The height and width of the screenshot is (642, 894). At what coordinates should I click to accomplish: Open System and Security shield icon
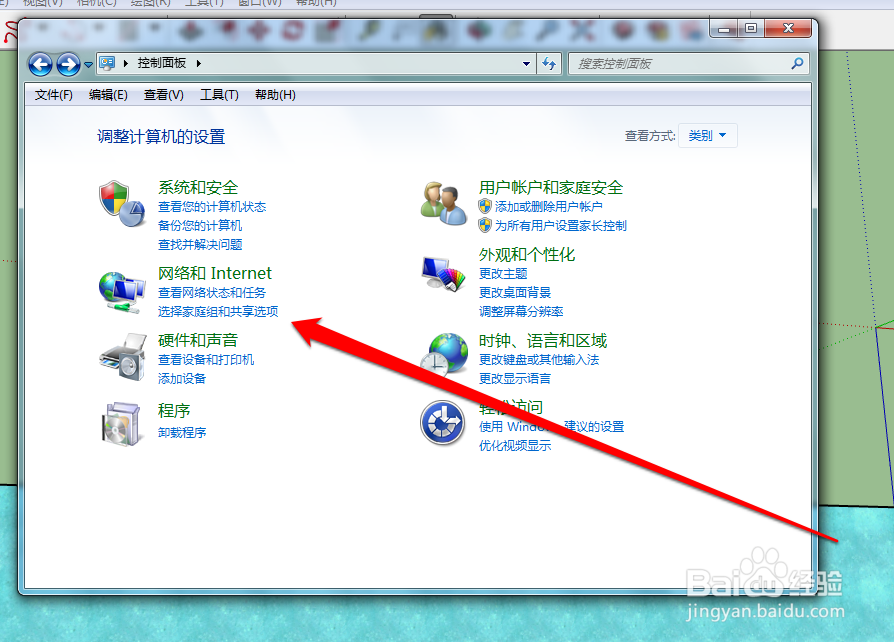[122, 204]
